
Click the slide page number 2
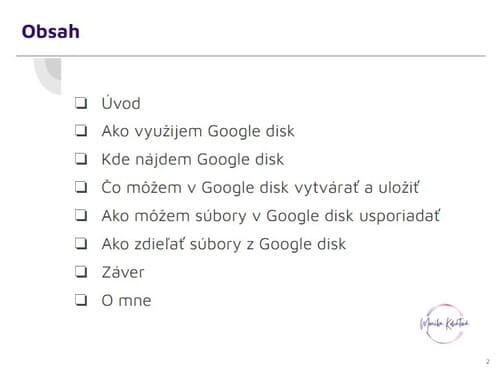(x=488, y=361)
